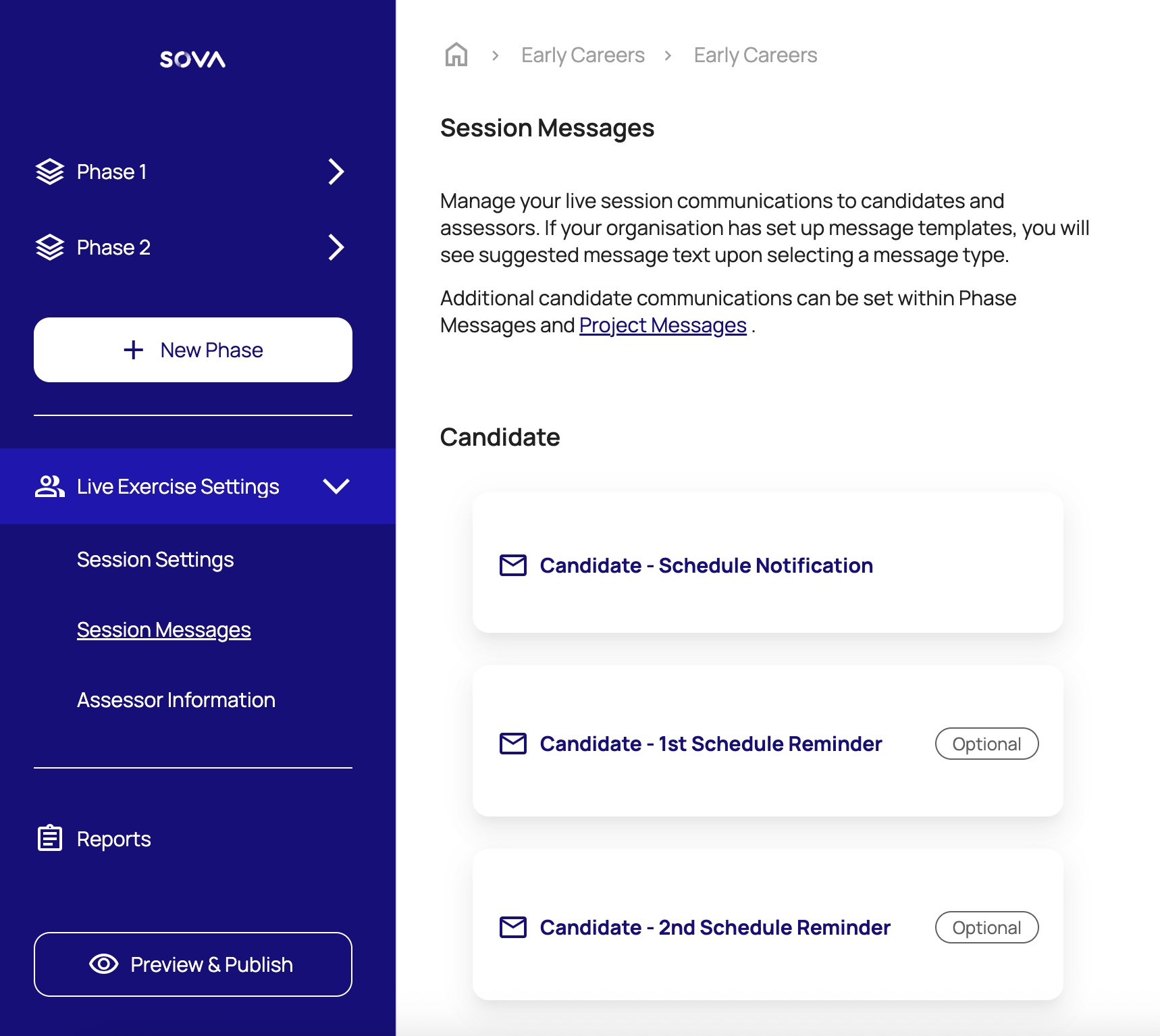The height and width of the screenshot is (1036, 1160).
Task: Click Optional badge on 1st Schedule Reminder
Action: [x=986, y=744]
